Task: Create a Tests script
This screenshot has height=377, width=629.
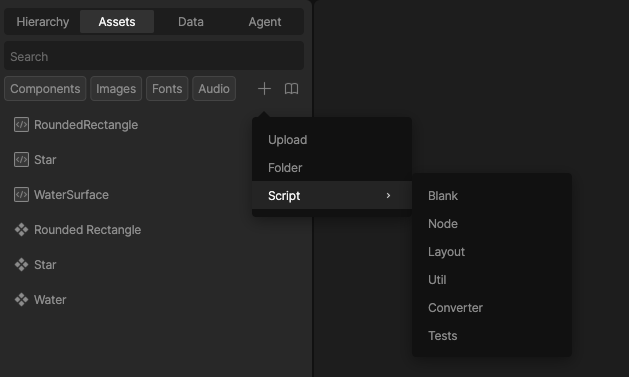Action: tap(492, 336)
